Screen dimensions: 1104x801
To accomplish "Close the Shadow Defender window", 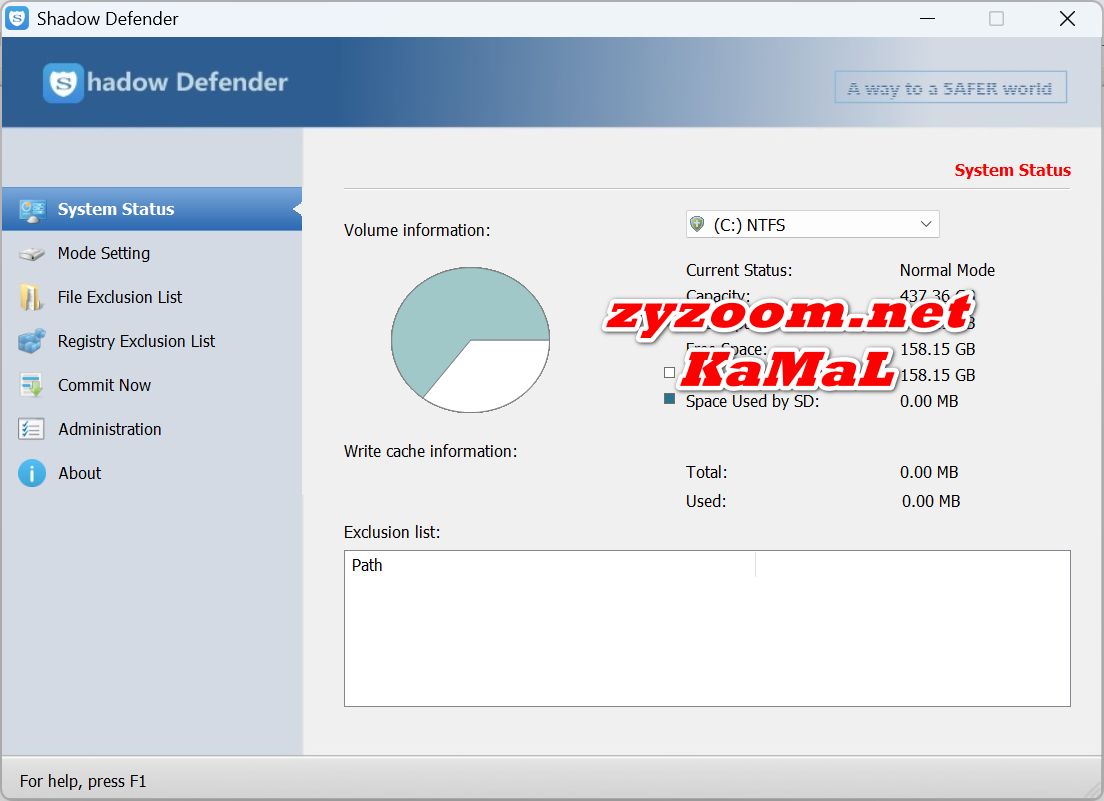I will [x=1067, y=18].
